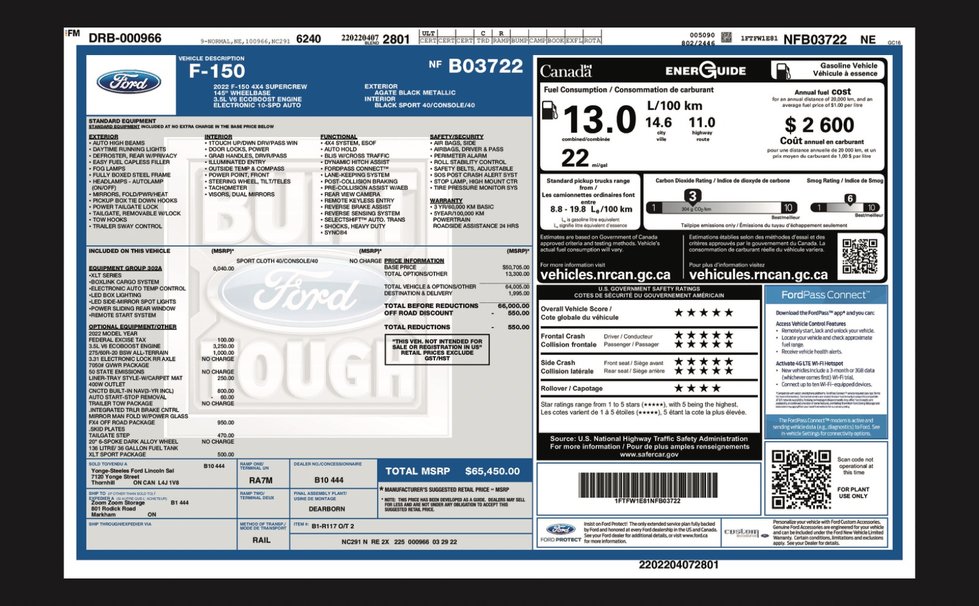979x606 pixels.
Task: Click the Standard Equipment heading
Action: (122, 121)
